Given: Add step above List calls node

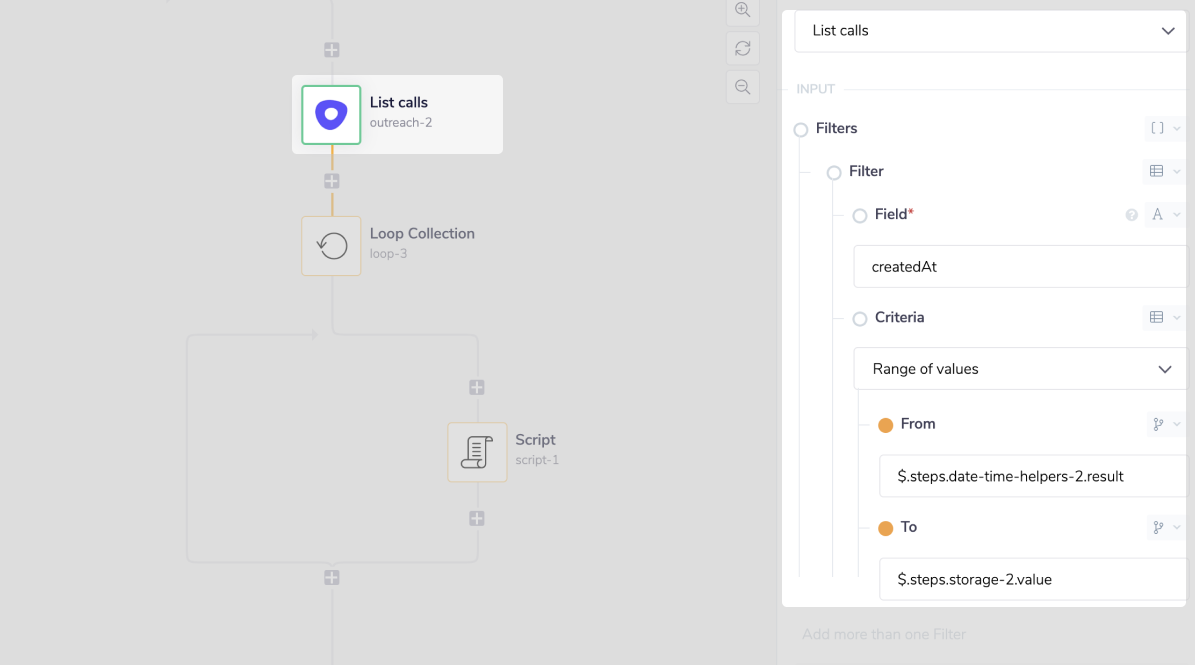Looking at the screenshot, I should [331, 50].
